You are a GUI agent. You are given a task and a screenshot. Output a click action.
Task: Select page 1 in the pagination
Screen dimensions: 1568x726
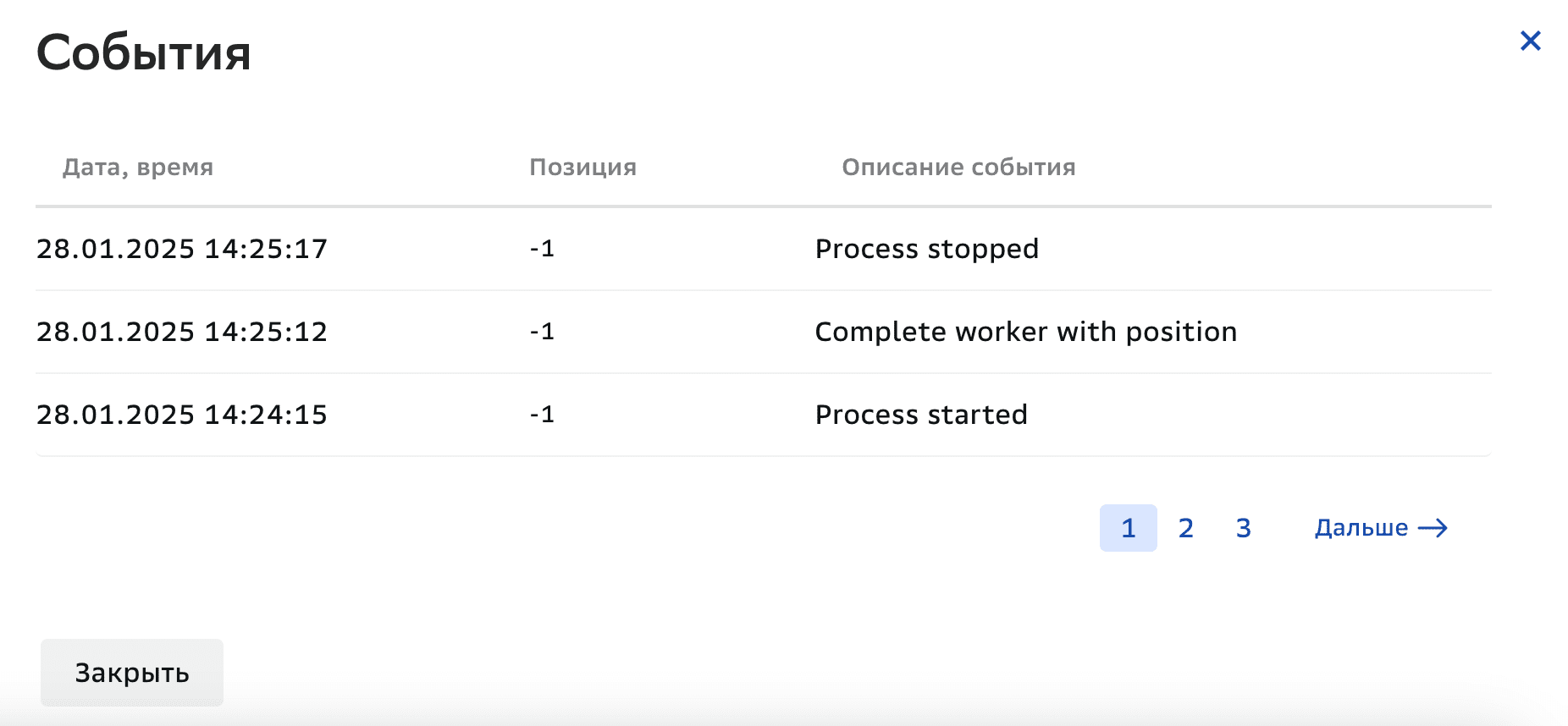click(1128, 527)
